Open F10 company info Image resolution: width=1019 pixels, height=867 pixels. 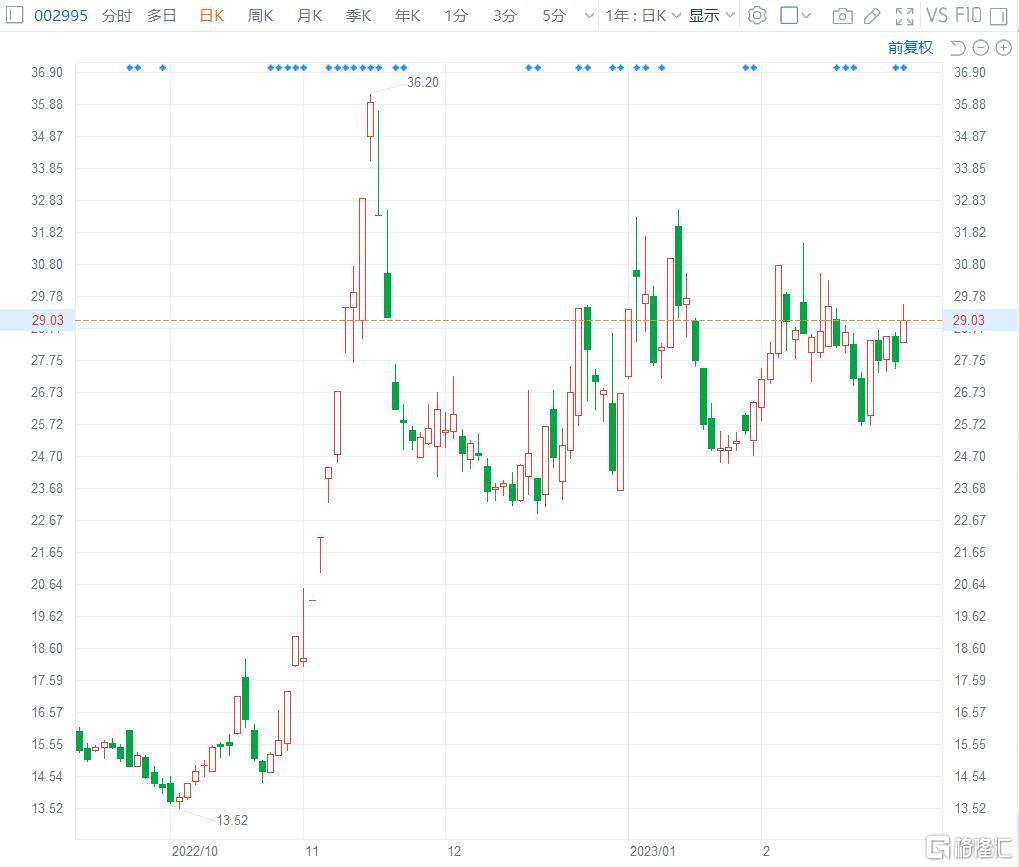click(968, 15)
